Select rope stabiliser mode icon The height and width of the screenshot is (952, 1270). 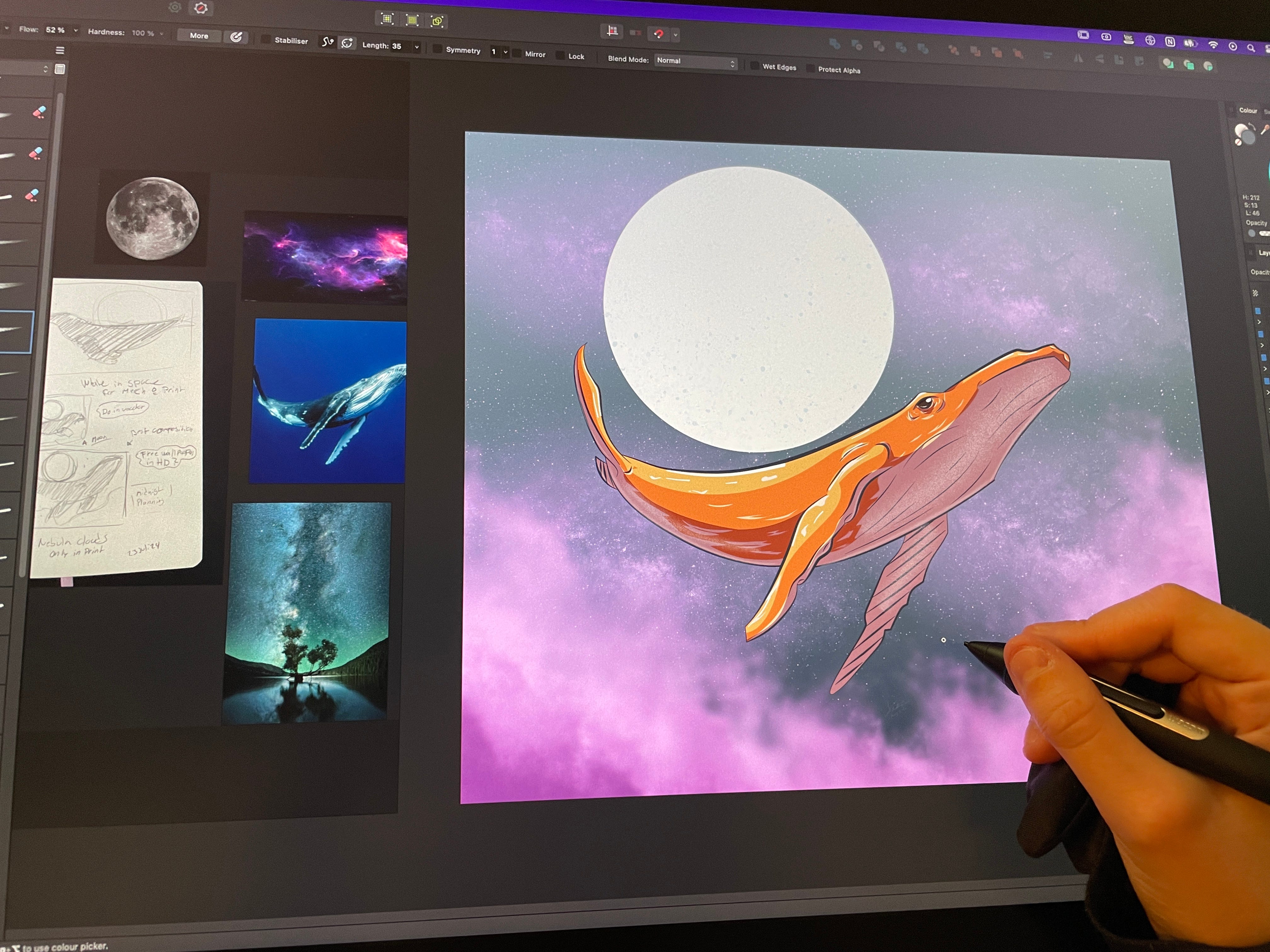click(x=327, y=42)
